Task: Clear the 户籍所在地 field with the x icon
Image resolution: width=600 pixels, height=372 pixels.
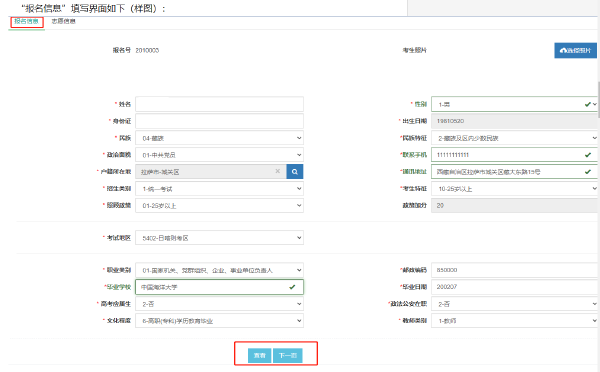Action: [x=278, y=171]
